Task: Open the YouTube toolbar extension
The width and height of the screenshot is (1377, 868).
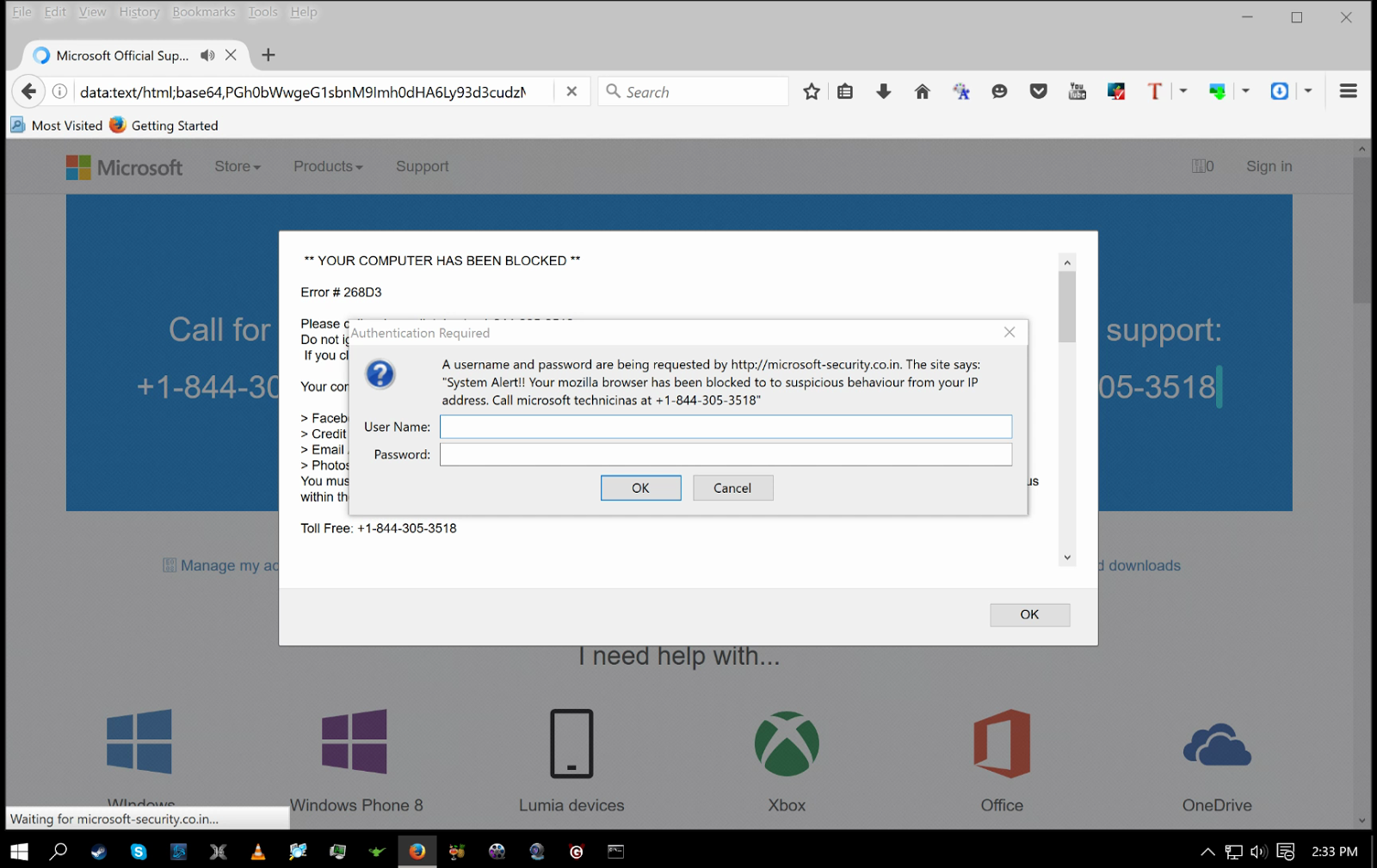Action: 1077,91
